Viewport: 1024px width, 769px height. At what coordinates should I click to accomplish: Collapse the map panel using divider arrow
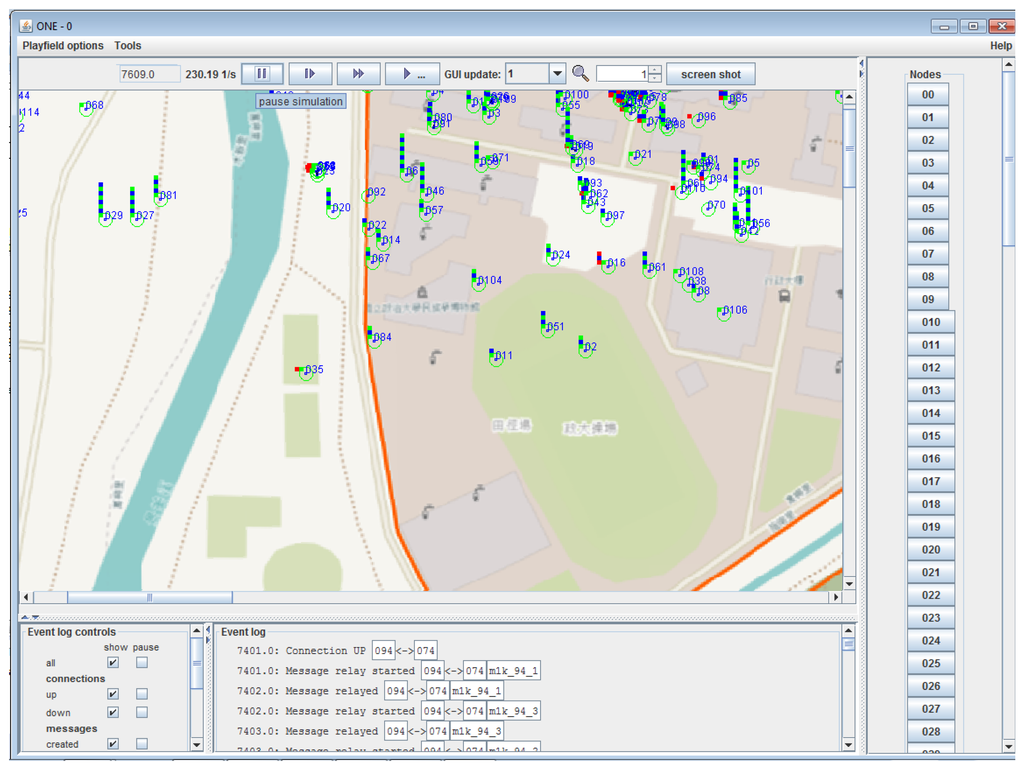click(x=24, y=617)
